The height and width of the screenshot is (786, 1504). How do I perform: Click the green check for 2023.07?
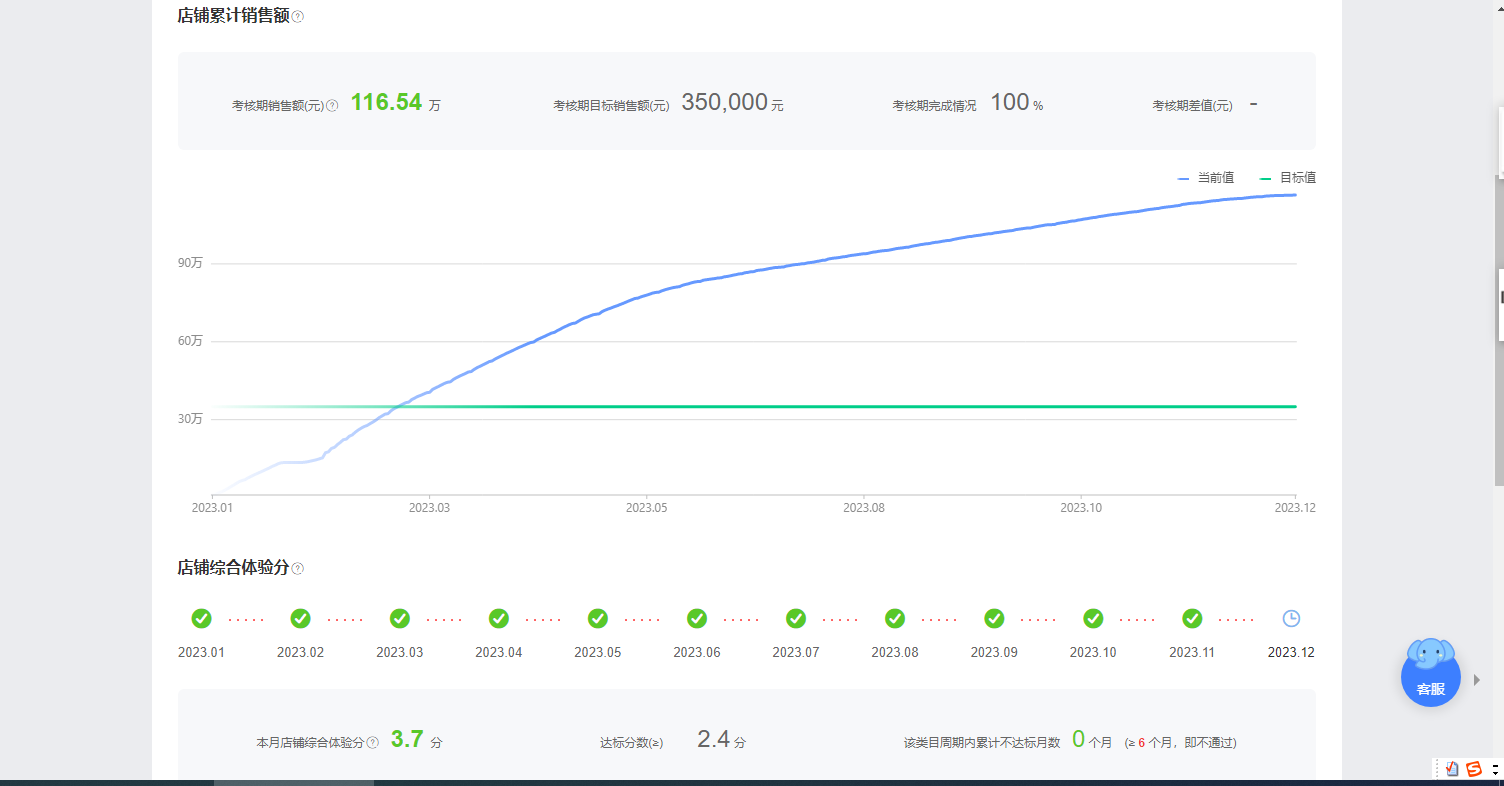coord(796,619)
